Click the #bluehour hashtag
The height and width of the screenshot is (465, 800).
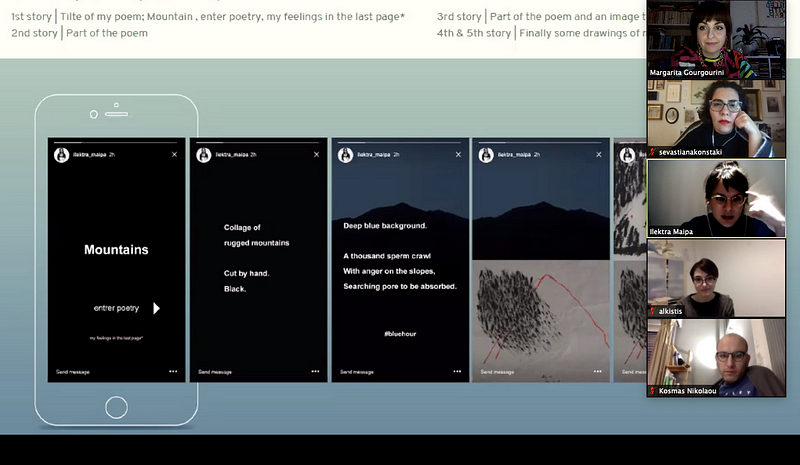tap(399, 332)
